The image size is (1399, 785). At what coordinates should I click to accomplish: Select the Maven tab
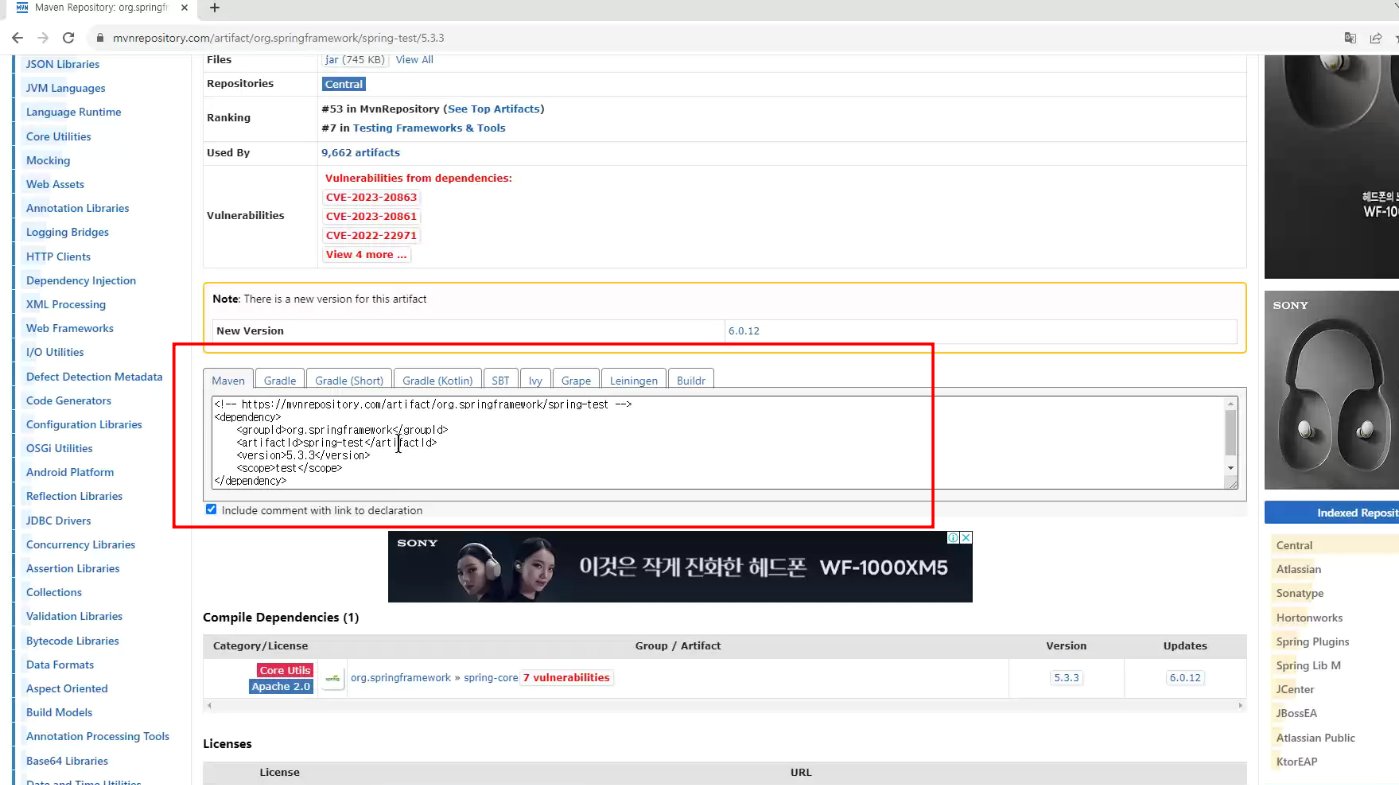(228, 380)
